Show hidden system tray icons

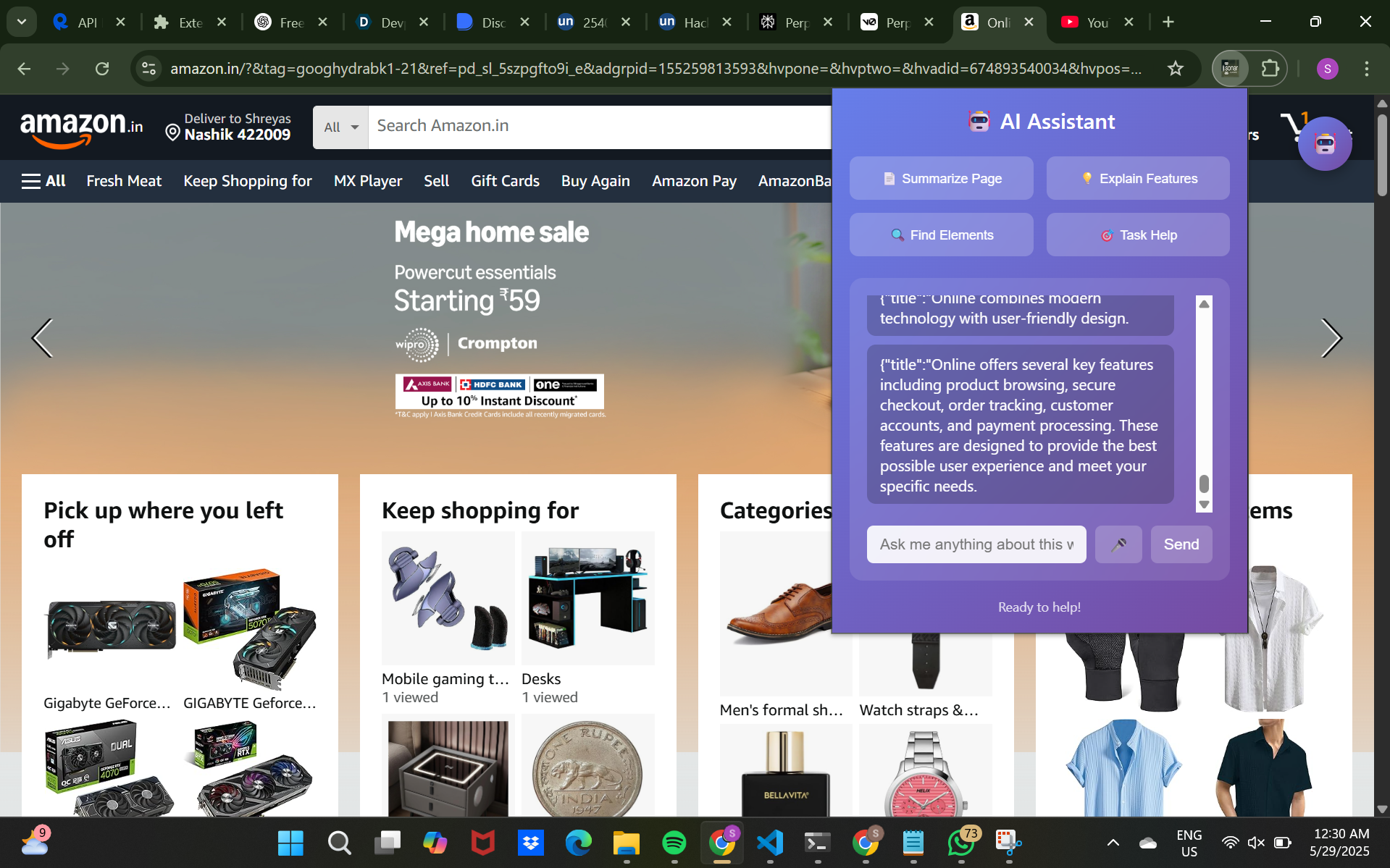(x=1113, y=843)
